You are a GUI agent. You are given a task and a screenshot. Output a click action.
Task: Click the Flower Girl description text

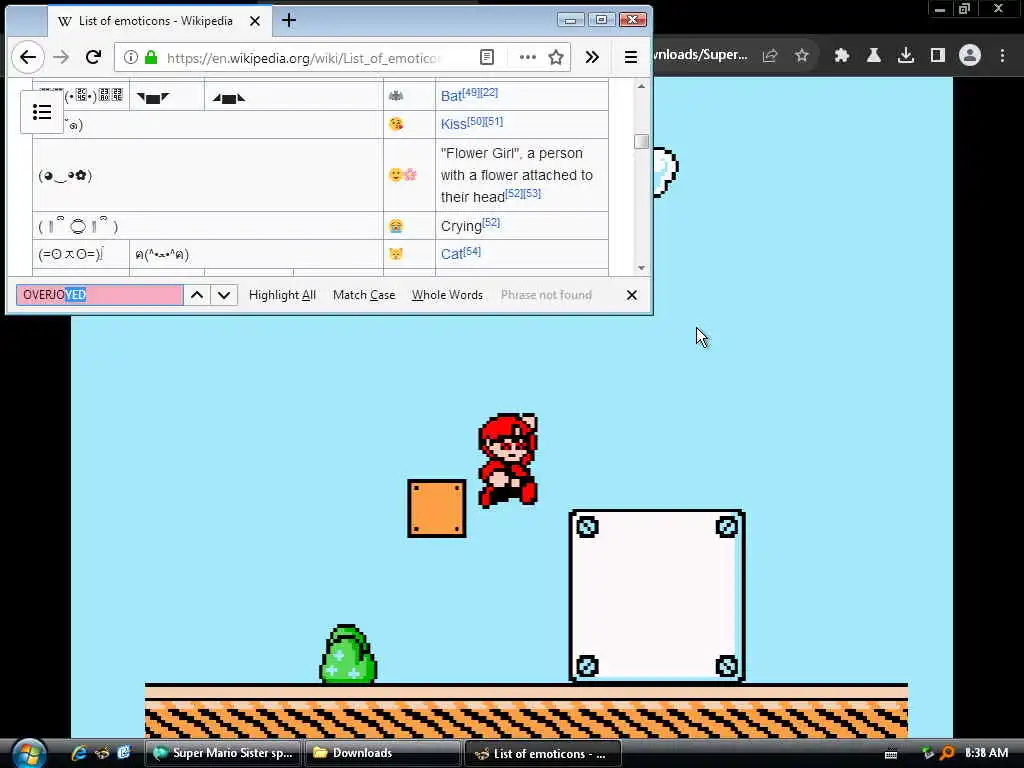pyautogui.click(x=517, y=174)
